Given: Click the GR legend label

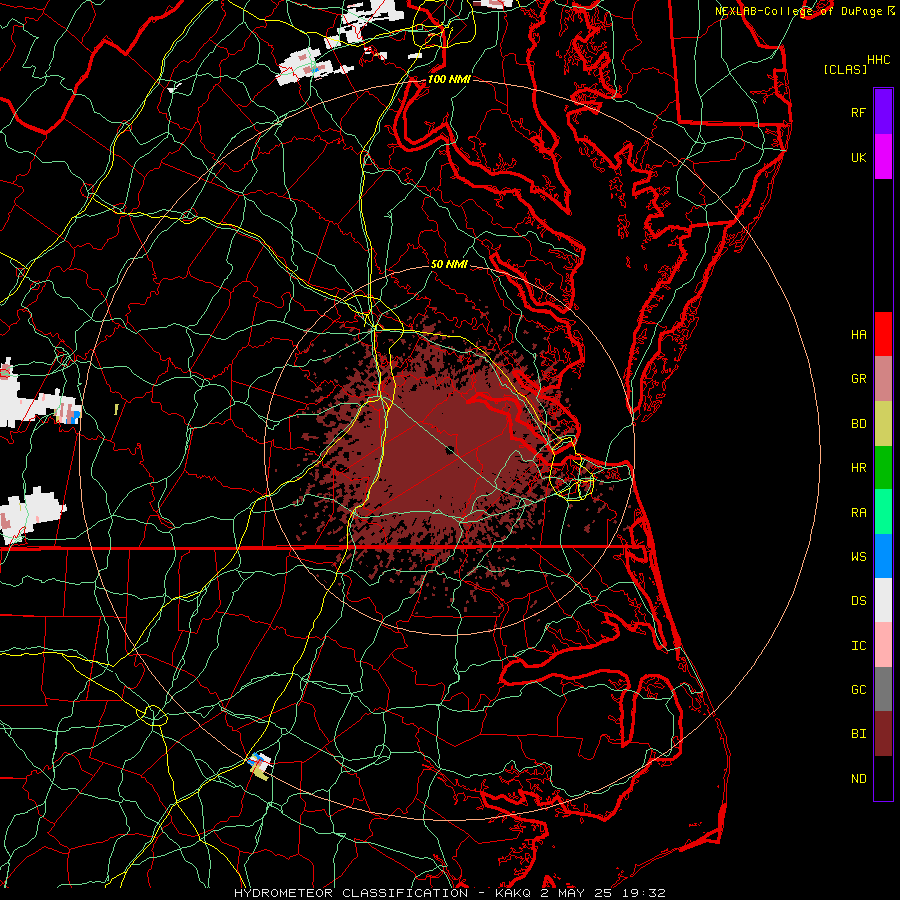Looking at the screenshot, I should (x=858, y=379).
